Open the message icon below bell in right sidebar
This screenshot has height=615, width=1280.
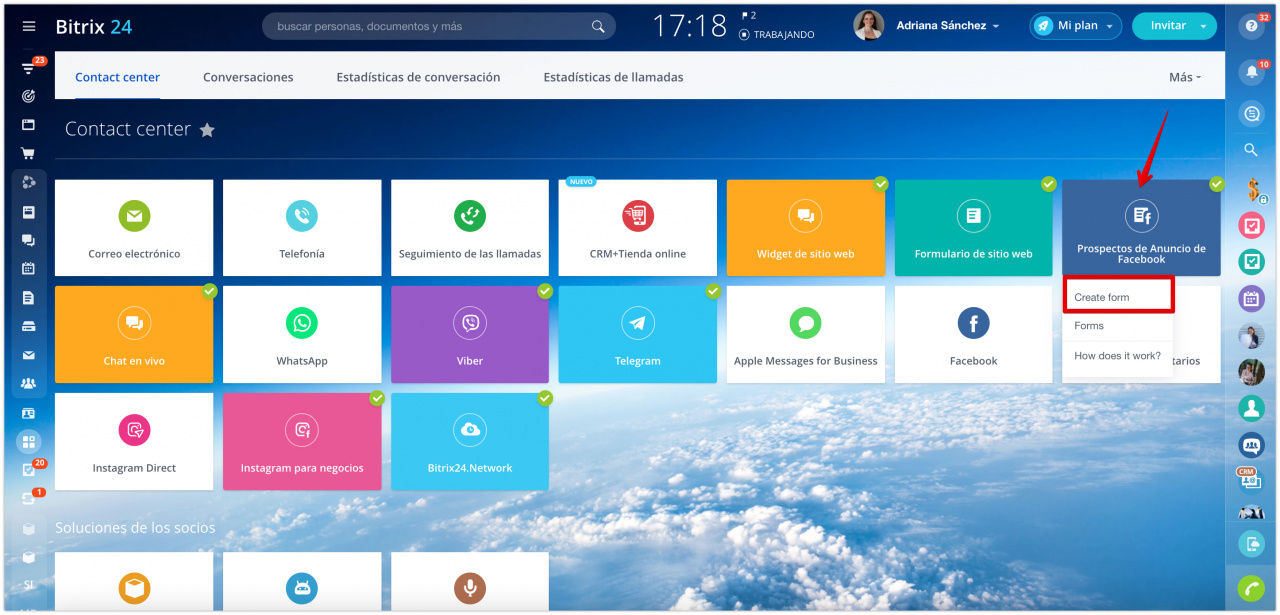[x=1251, y=114]
